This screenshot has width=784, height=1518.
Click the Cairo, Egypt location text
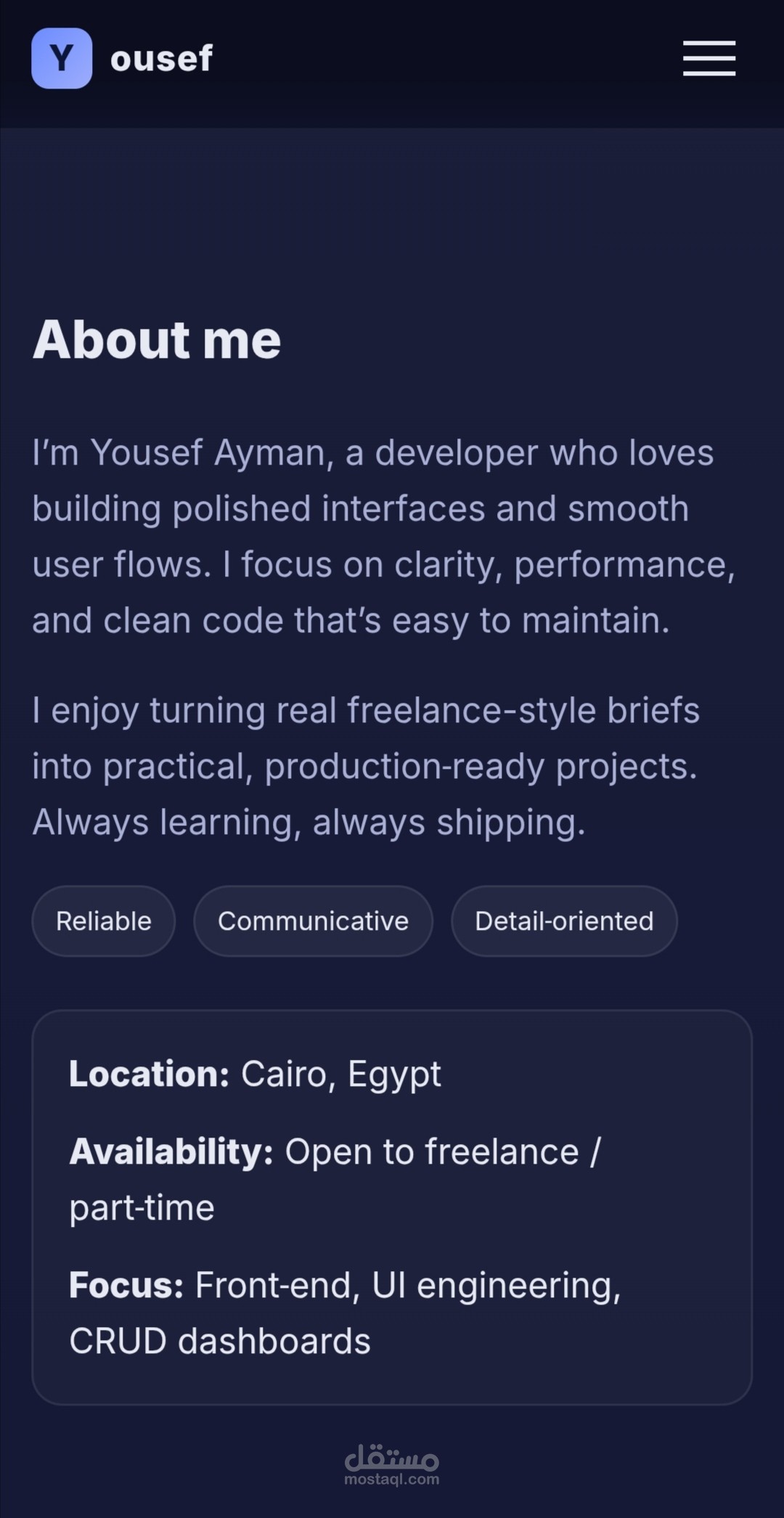click(340, 1074)
